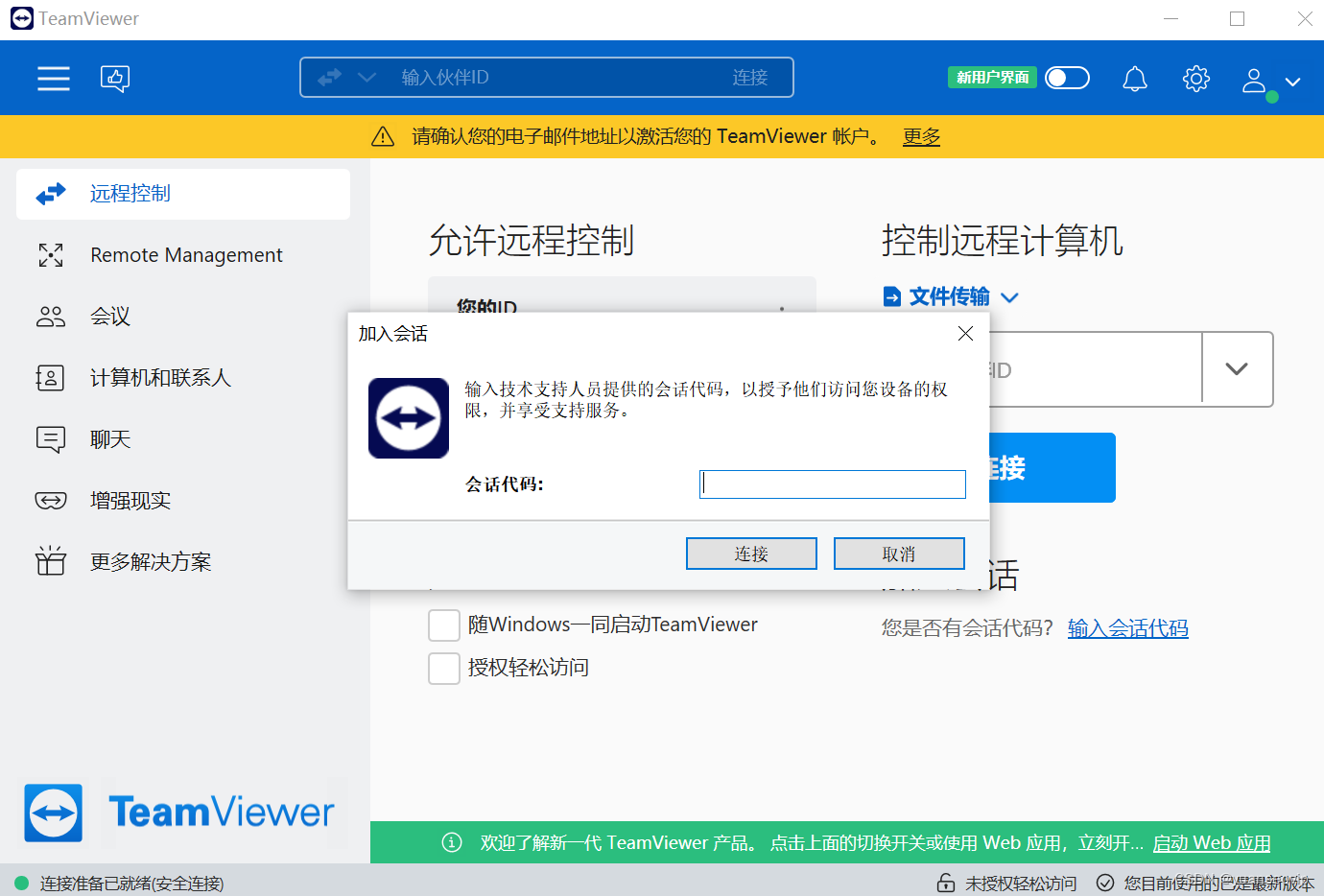Toggle the 新用户界面 switch
1324x896 pixels.
[1067, 78]
